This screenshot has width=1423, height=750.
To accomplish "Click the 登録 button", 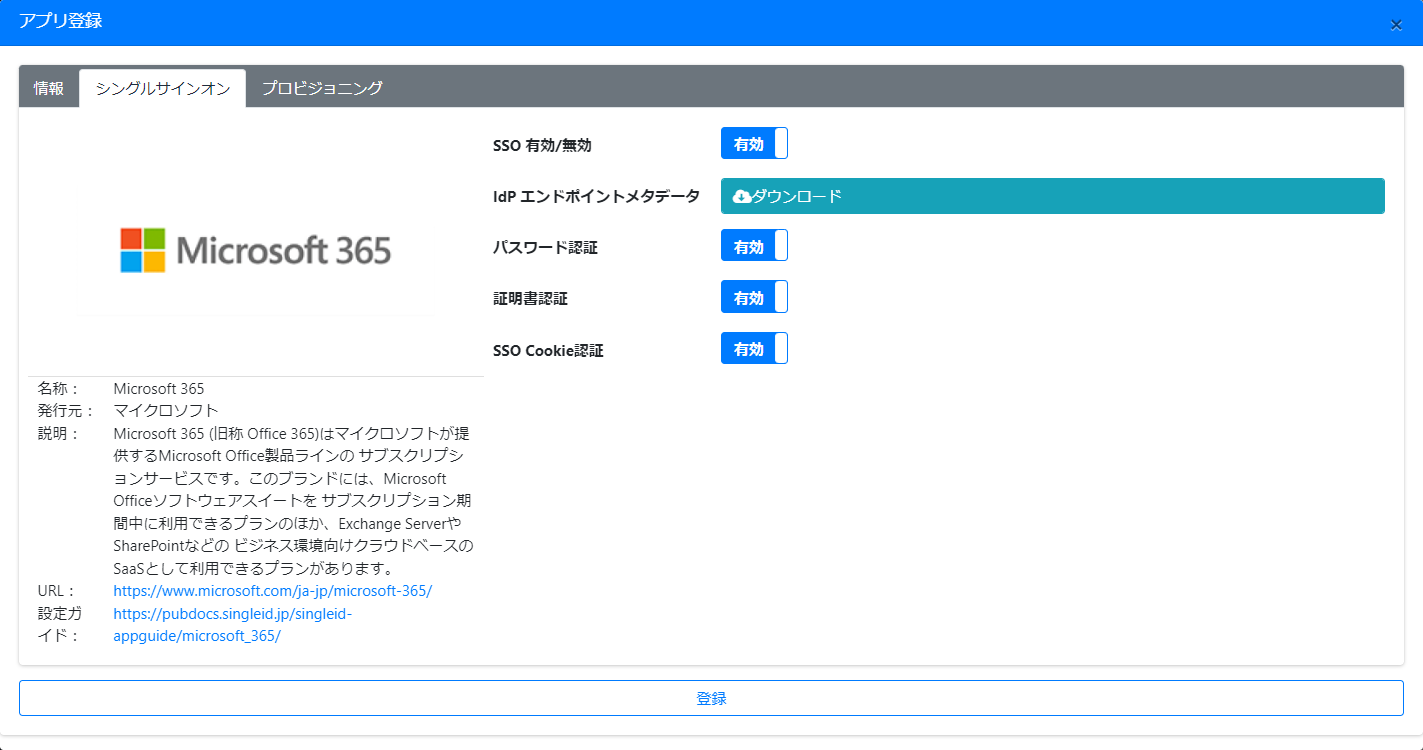I will tap(711, 698).
